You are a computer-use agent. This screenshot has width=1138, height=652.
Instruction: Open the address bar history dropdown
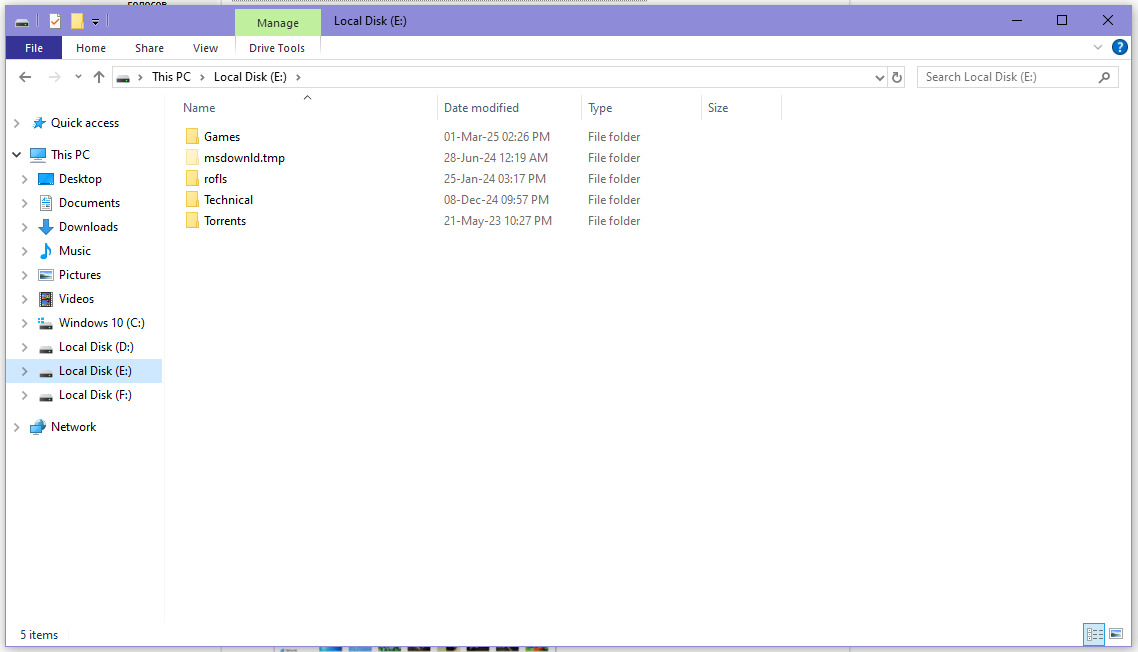(879, 77)
